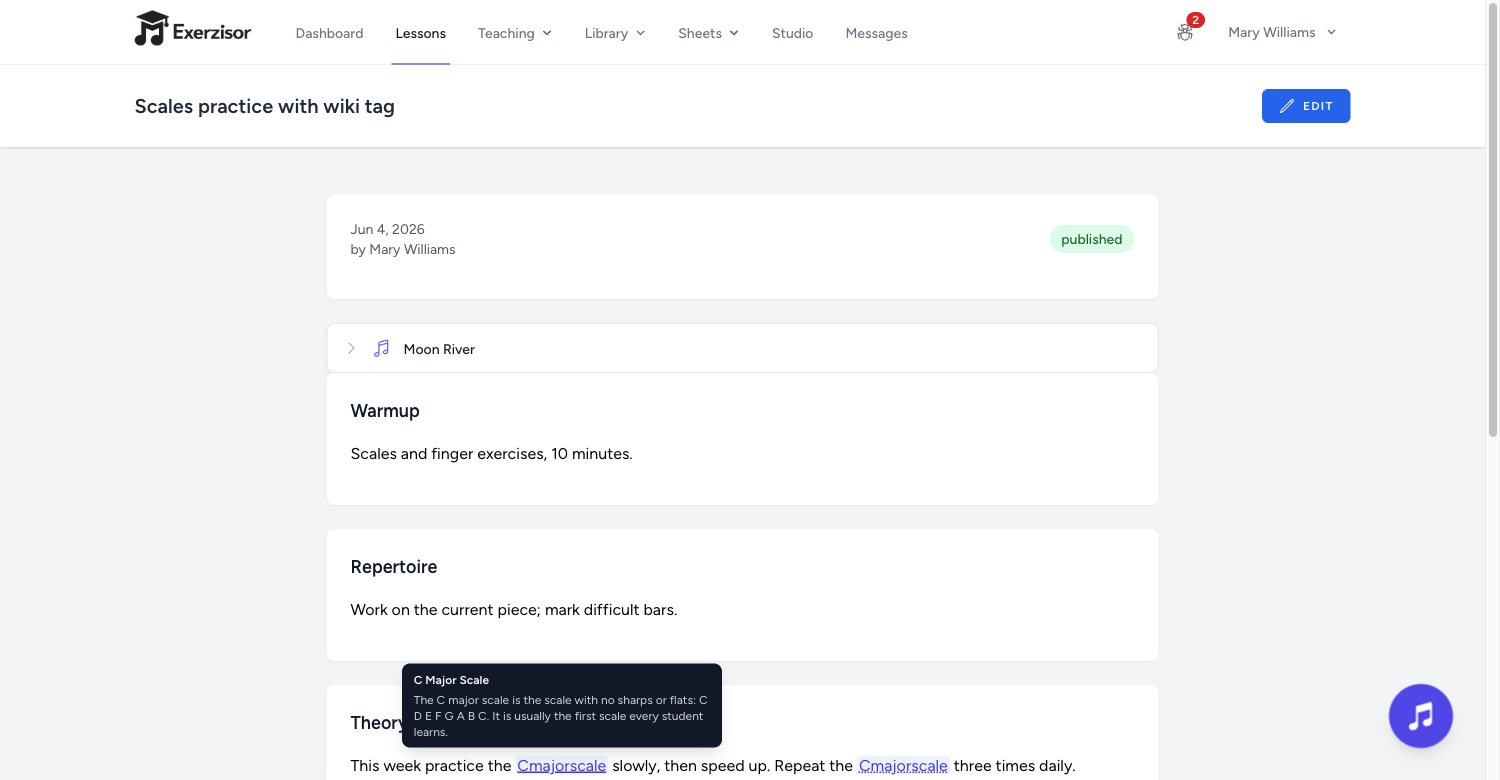Click the Exerzisor logo icon
Viewport: 1500px width, 780px height.
pyautogui.click(x=151, y=29)
